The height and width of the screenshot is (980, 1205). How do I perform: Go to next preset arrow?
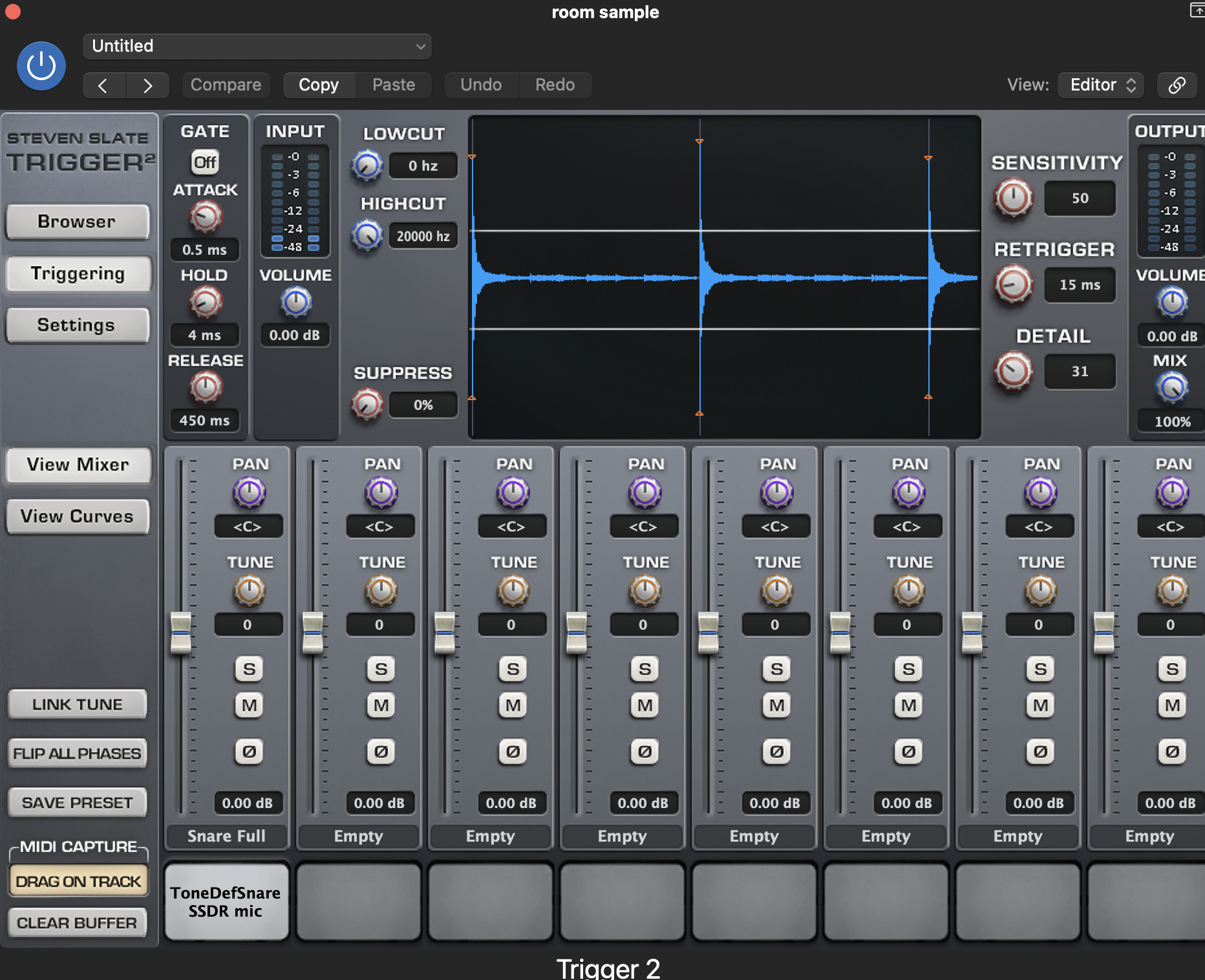[x=147, y=85]
